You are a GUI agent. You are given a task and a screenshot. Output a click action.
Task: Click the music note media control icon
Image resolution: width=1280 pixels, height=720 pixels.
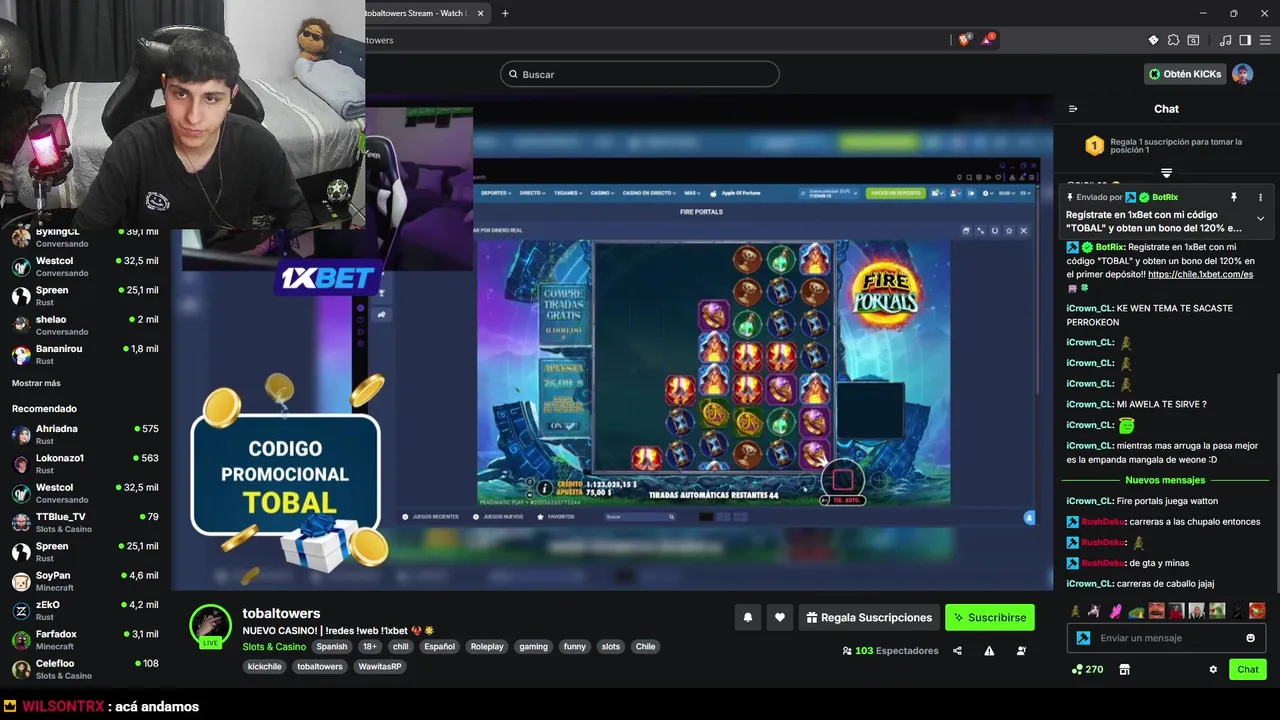click(1225, 40)
